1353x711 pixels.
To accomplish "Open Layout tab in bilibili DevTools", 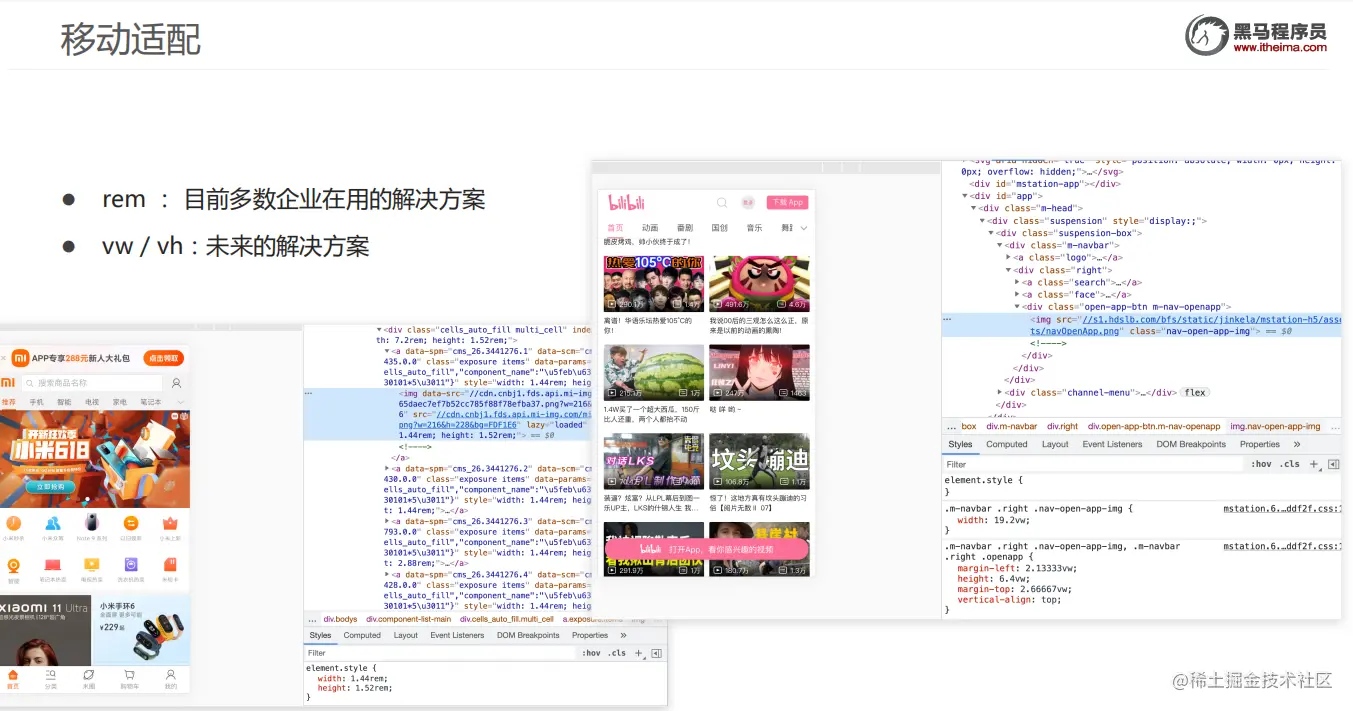I will [x=1055, y=444].
